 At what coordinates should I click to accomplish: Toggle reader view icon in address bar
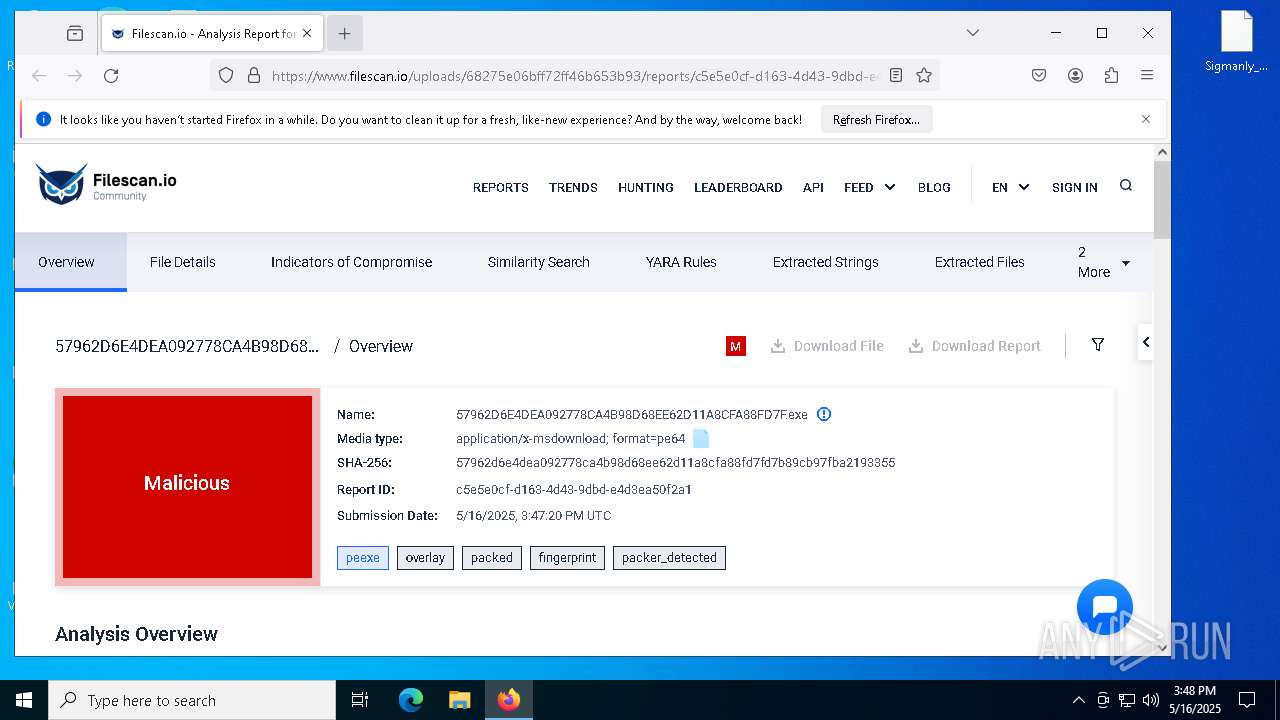(x=896, y=75)
